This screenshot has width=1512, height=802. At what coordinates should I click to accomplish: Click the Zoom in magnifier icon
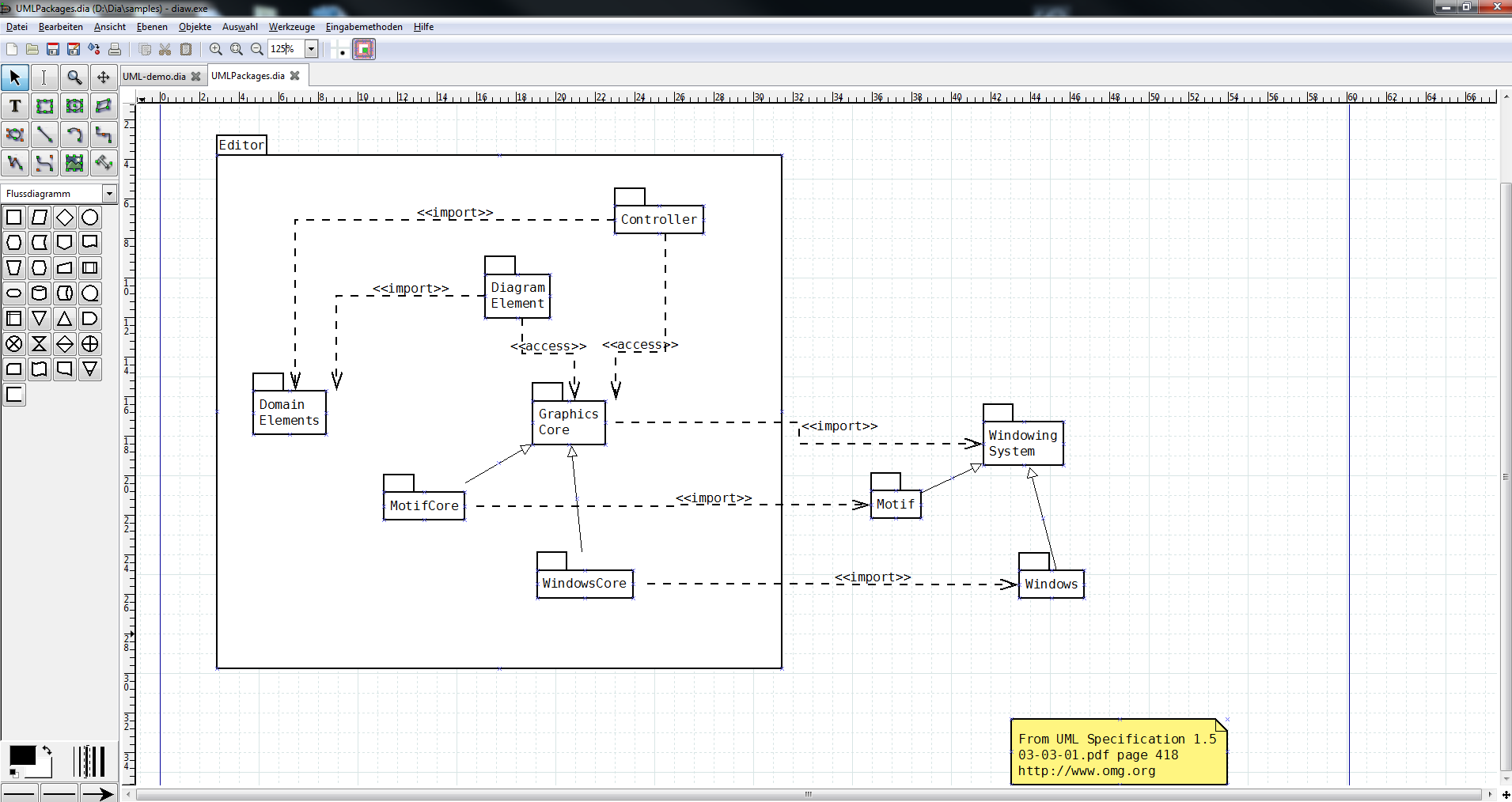click(215, 49)
